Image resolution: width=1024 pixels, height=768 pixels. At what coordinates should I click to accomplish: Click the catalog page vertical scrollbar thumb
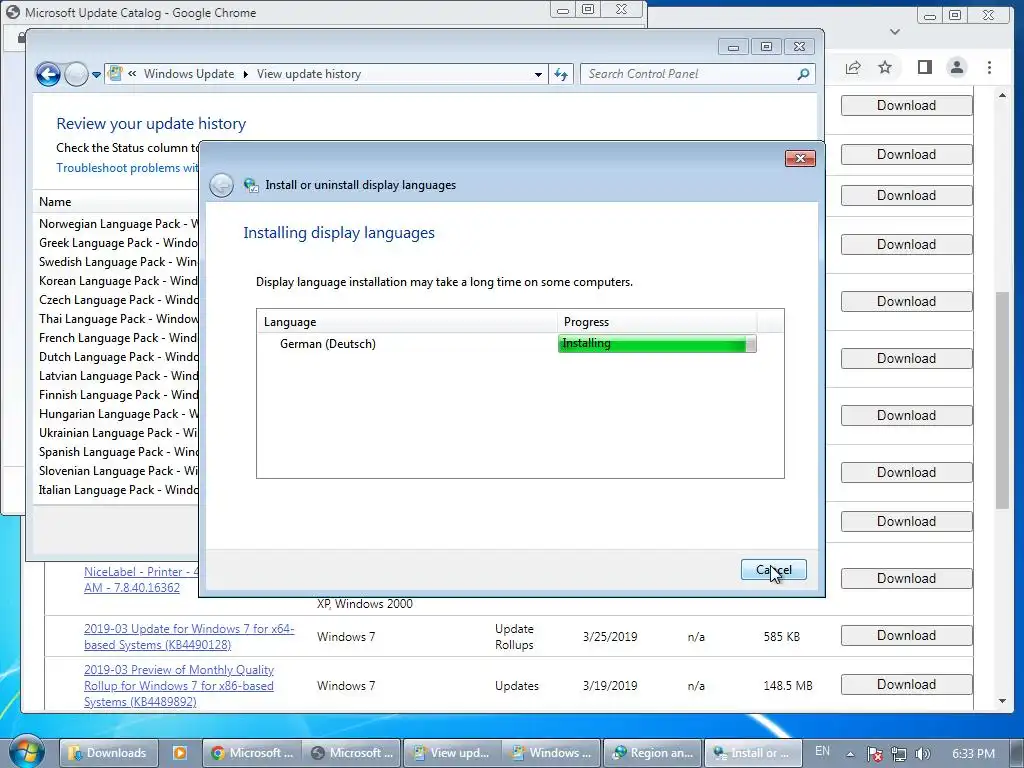(1002, 400)
